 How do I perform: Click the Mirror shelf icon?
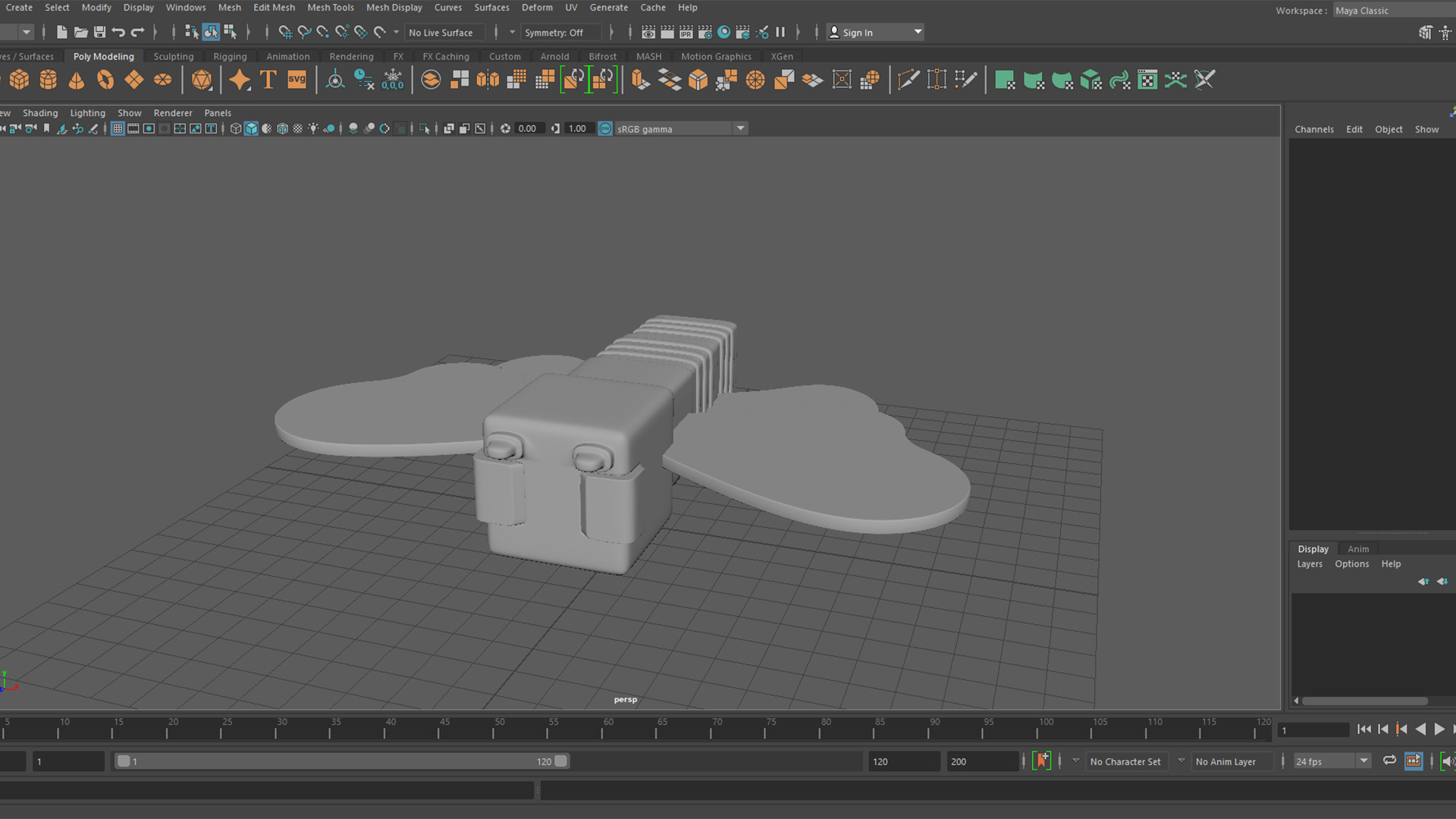488,80
